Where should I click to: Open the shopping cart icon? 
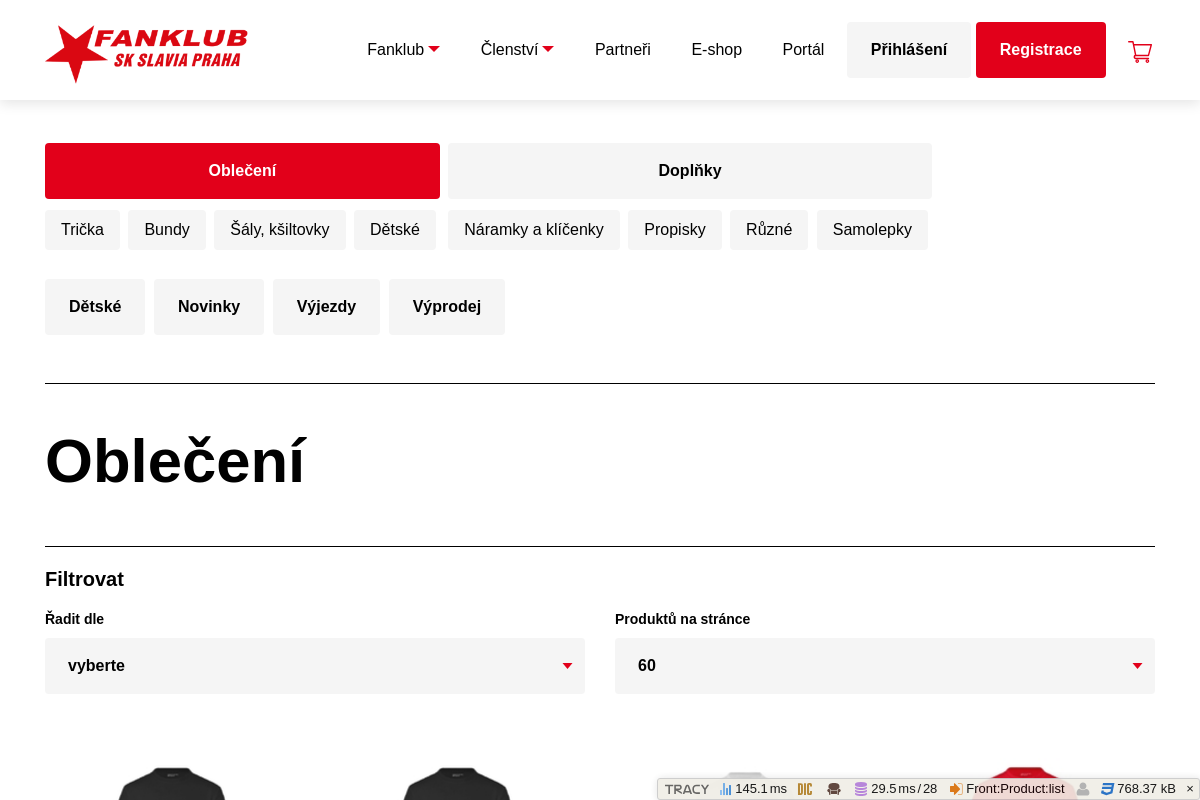1140,51
